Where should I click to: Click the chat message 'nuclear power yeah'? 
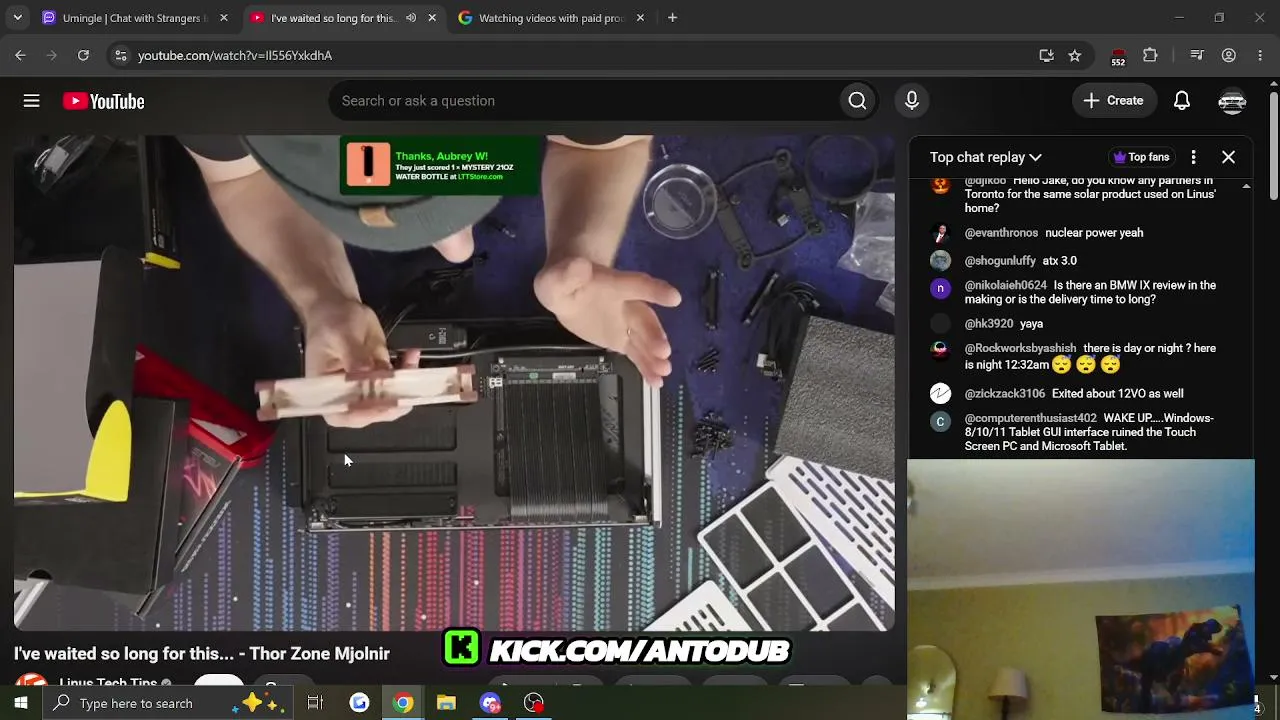pyautogui.click(x=1094, y=233)
